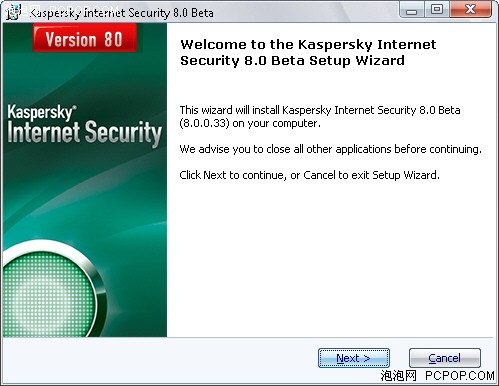Click the Kaspersky brand name on banner
The width and height of the screenshot is (499, 386).
(x=42, y=113)
